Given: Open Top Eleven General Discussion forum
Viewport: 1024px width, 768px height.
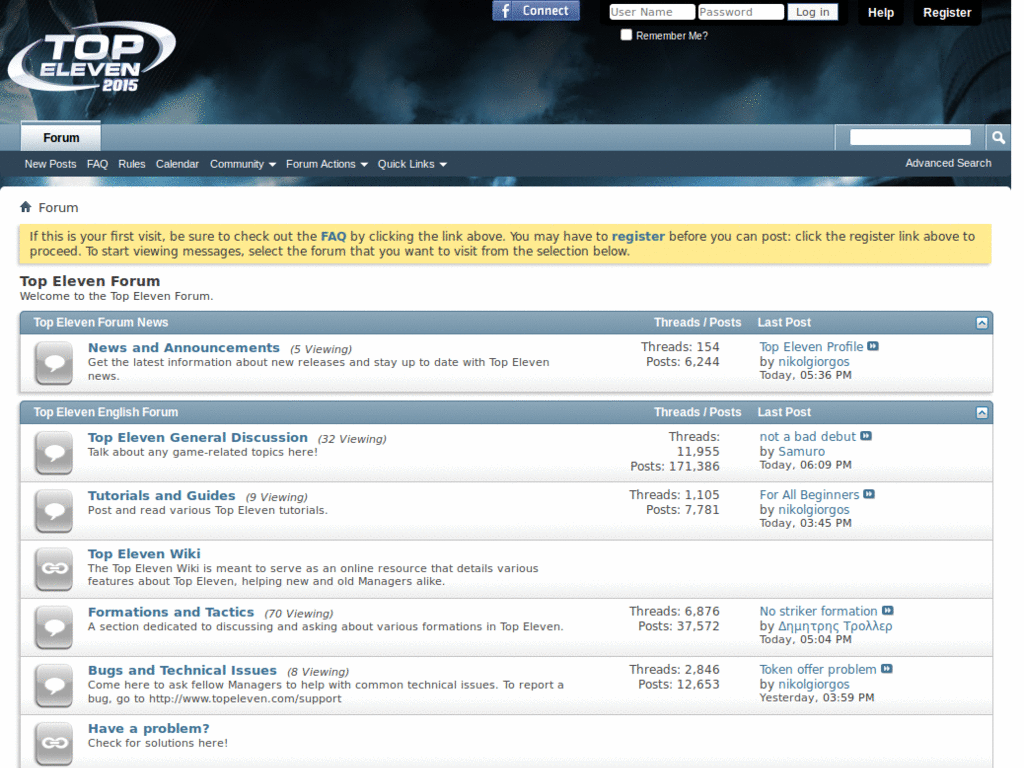Looking at the screenshot, I should pos(197,438).
